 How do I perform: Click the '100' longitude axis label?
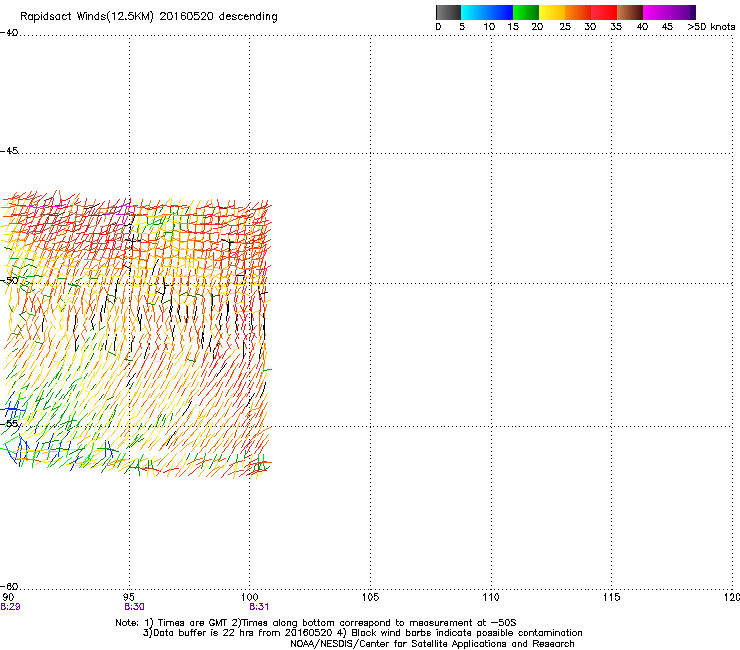[x=250, y=597]
